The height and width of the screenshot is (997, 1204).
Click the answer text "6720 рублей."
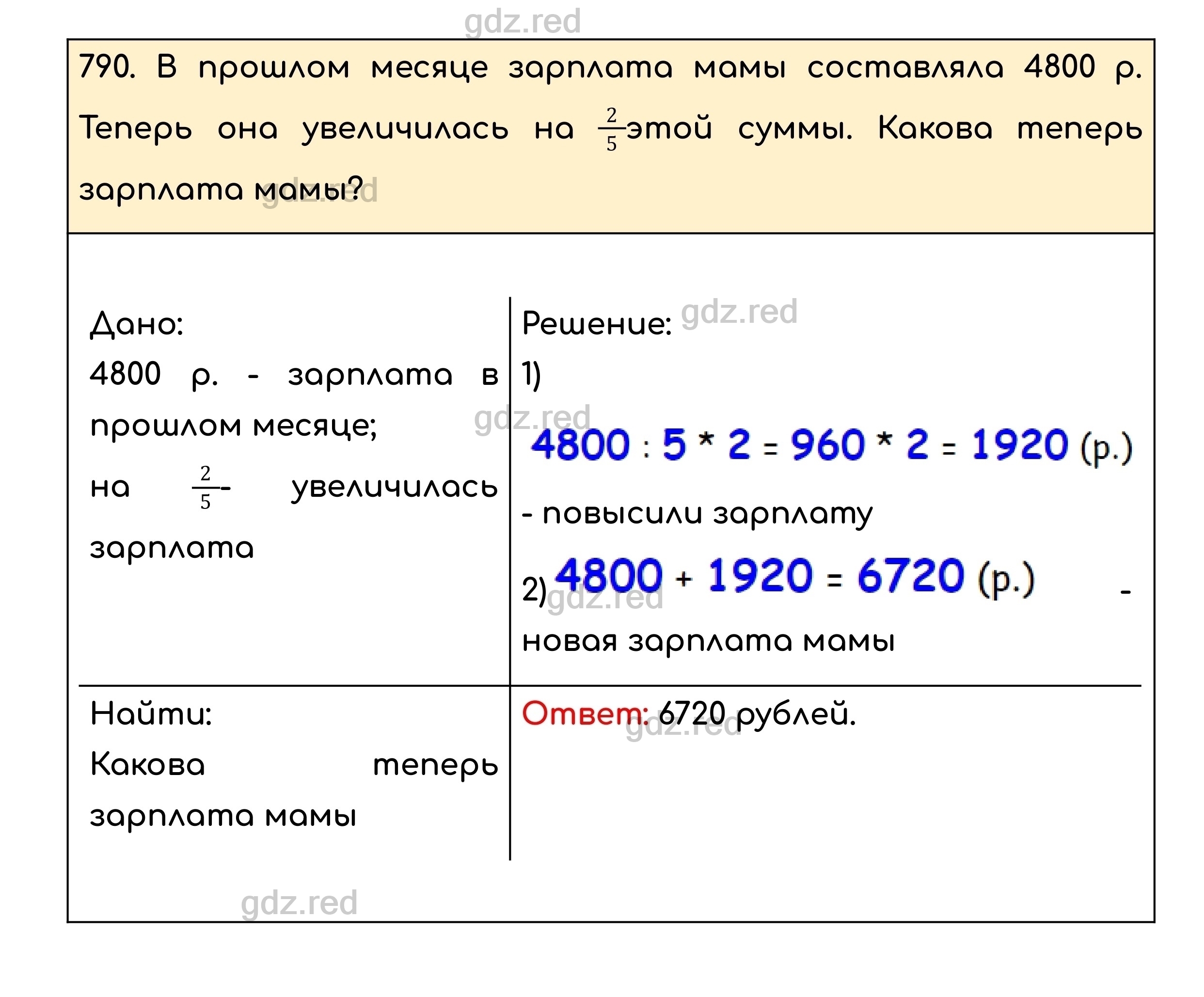(757, 714)
